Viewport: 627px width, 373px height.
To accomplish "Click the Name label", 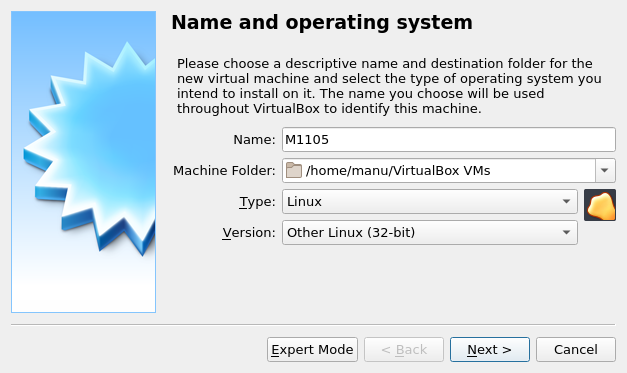I will (254, 140).
